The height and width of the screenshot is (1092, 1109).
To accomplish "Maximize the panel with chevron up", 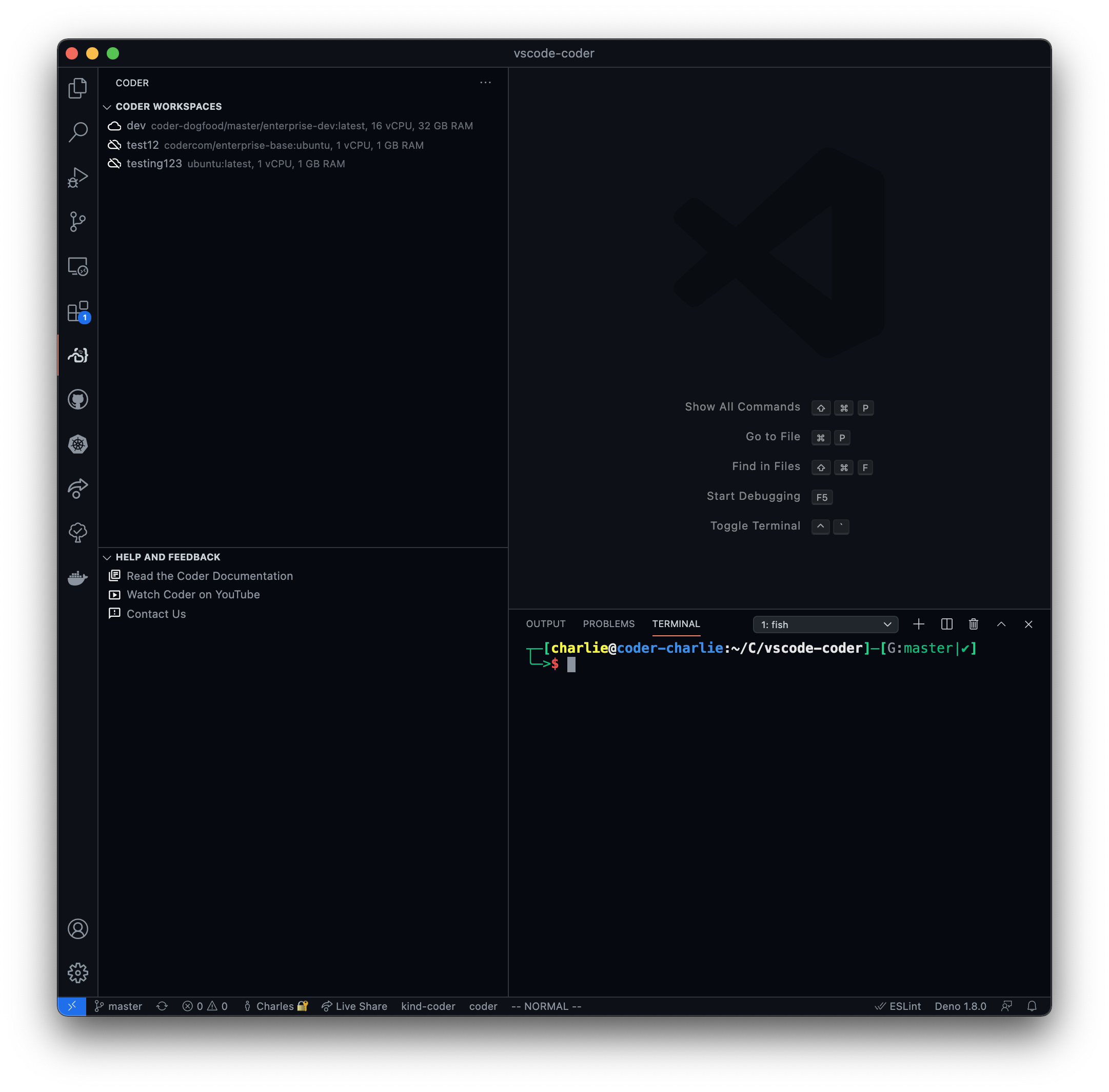I will (x=1001, y=624).
